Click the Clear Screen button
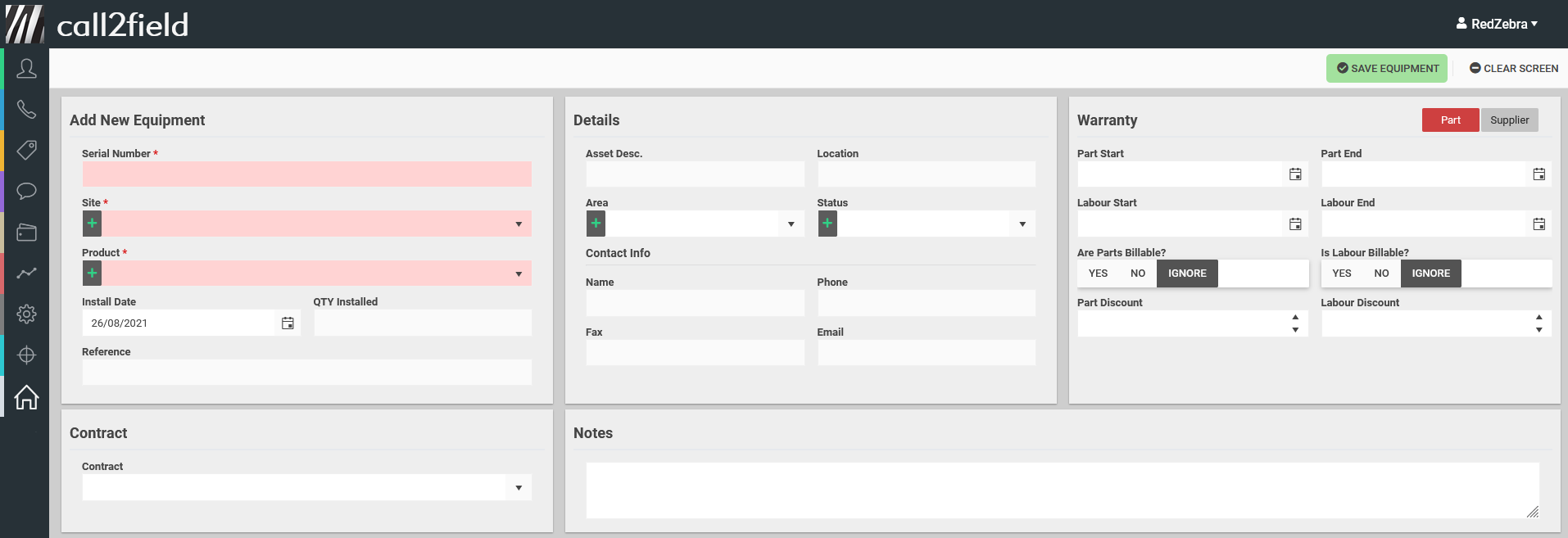 click(x=1514, y=69)
